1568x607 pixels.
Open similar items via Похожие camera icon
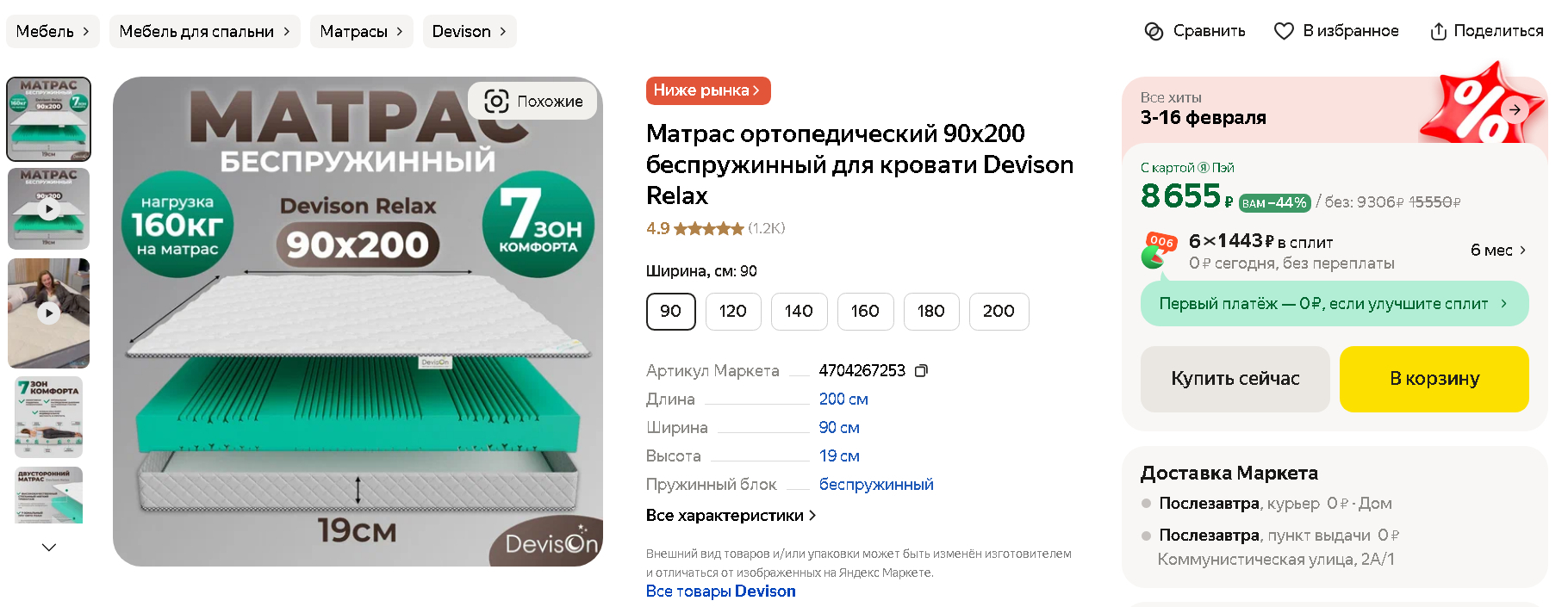click(496, 101)
